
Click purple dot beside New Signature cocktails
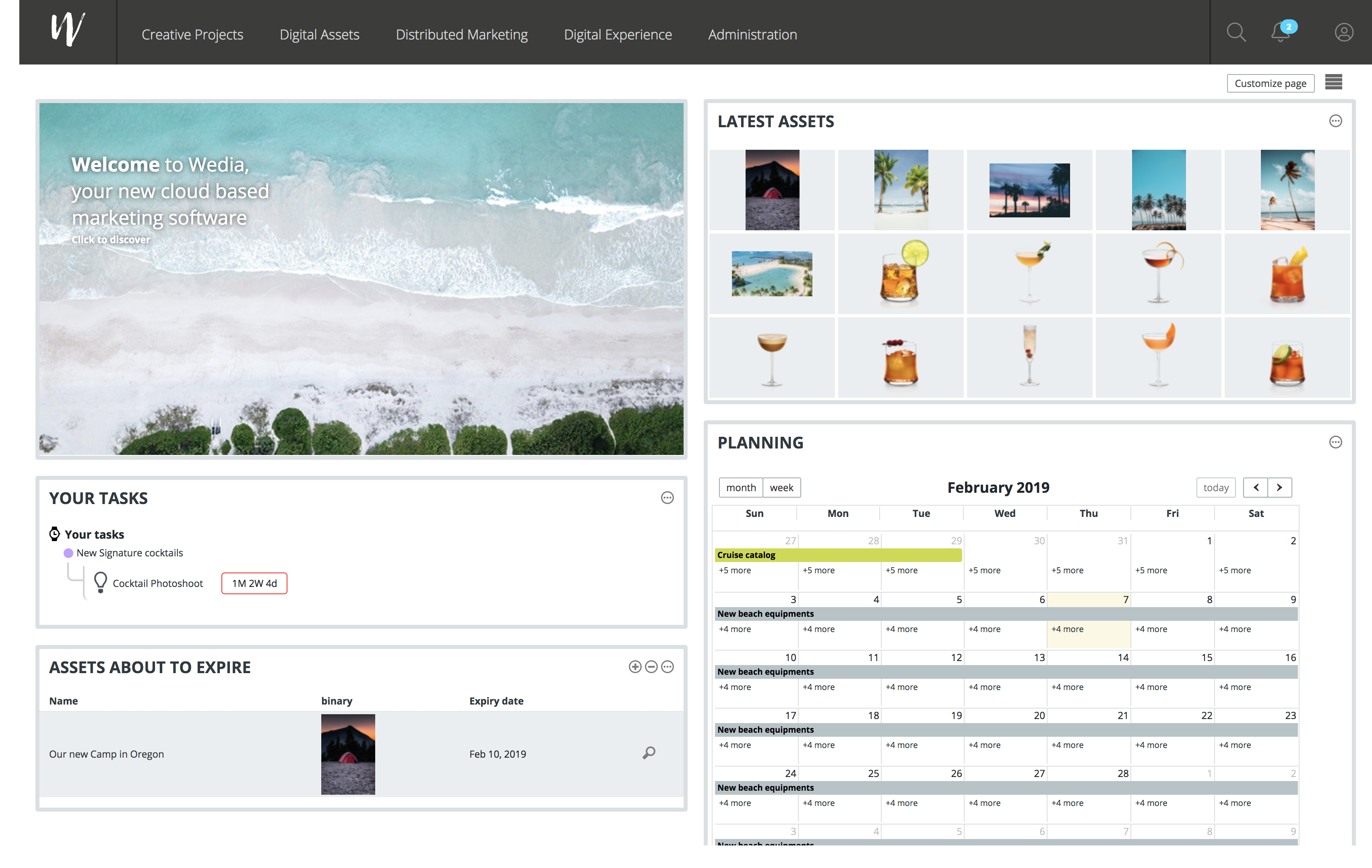pyautogui.click(x=68, y=553)
